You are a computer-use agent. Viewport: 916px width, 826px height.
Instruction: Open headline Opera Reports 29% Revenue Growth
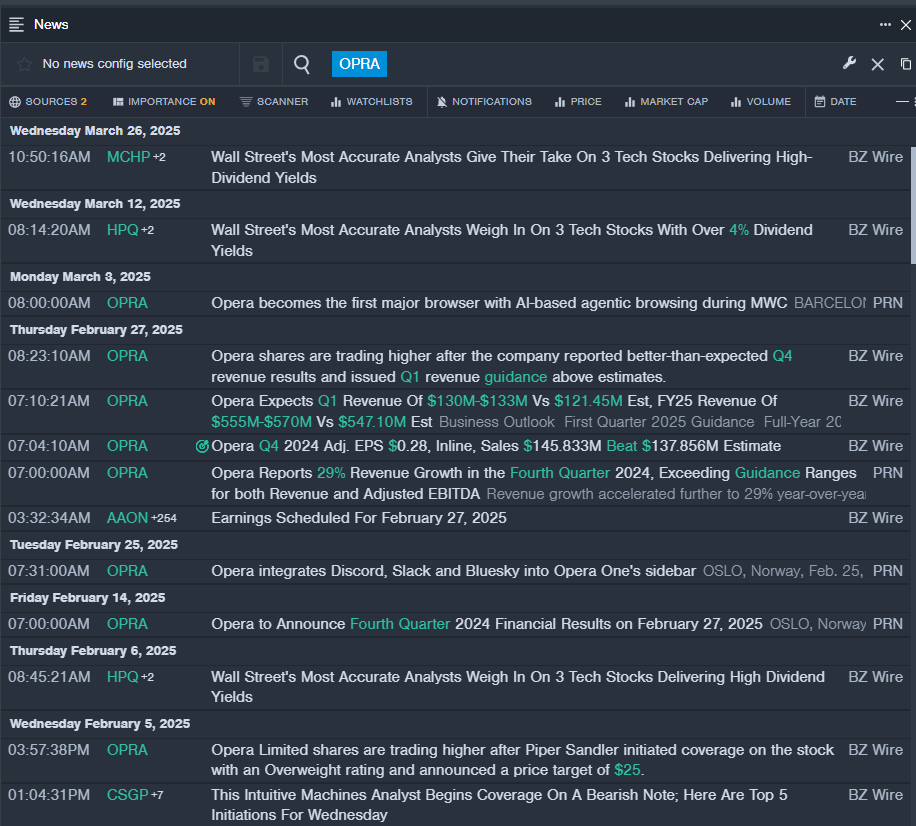point(534,483)
